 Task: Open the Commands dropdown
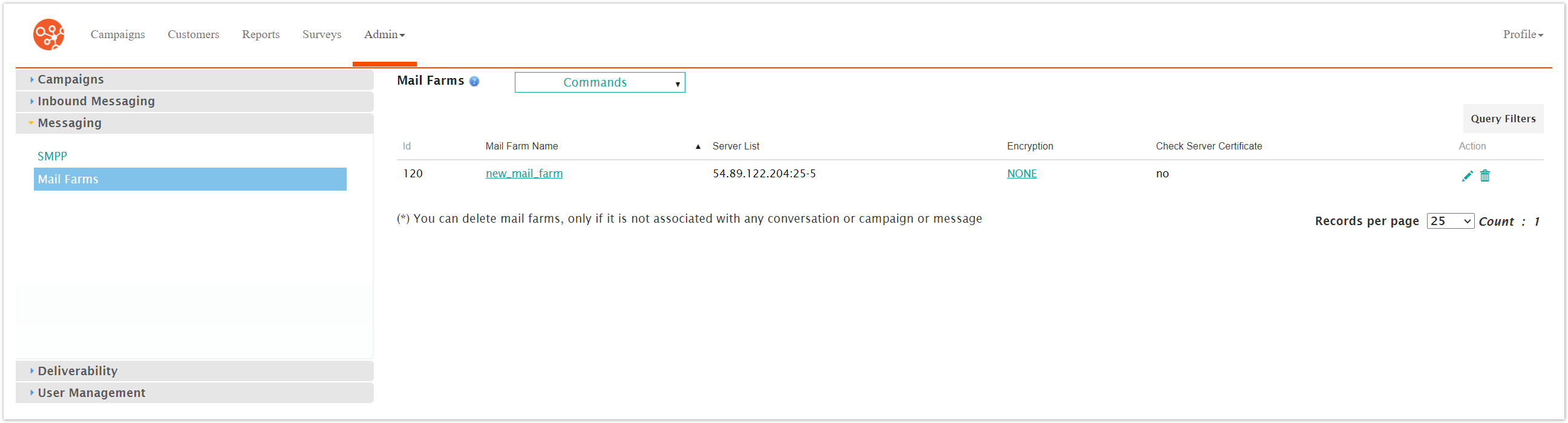[599, 82]
